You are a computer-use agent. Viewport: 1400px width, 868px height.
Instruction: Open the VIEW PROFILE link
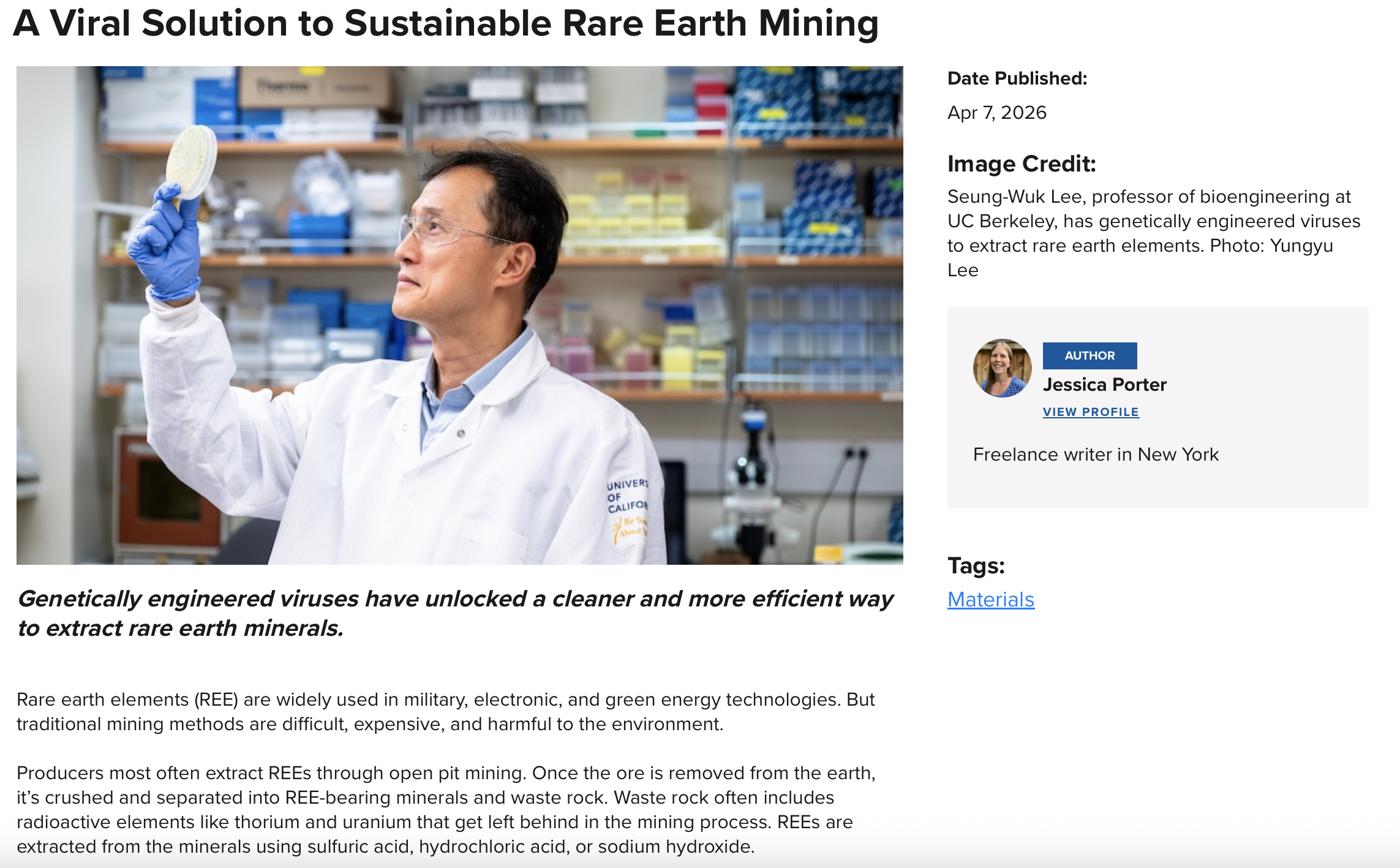coord(1091,412)
